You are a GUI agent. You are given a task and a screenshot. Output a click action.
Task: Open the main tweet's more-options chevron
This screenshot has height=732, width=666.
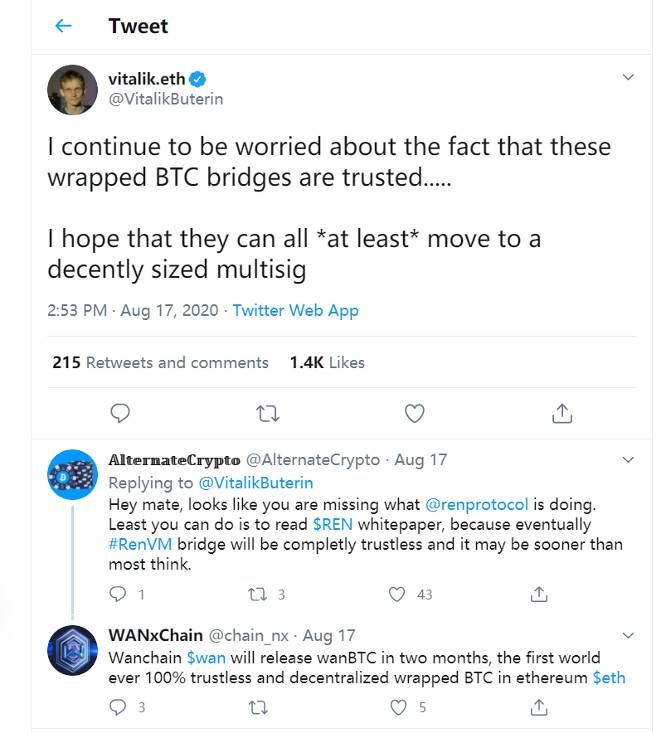pyautogui.click(x=628, y=77)
